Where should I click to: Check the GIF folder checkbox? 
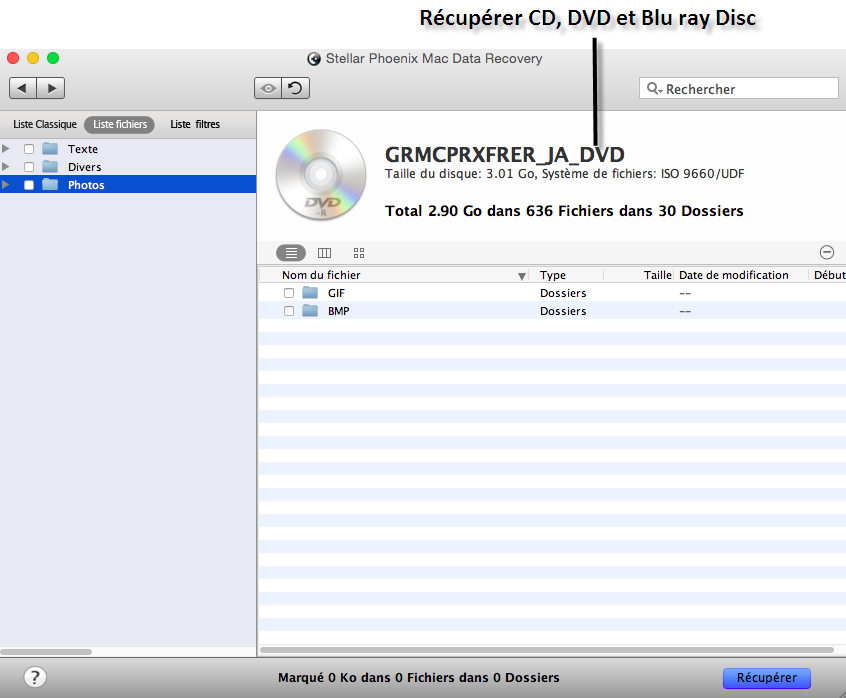[x=289, y=293]
